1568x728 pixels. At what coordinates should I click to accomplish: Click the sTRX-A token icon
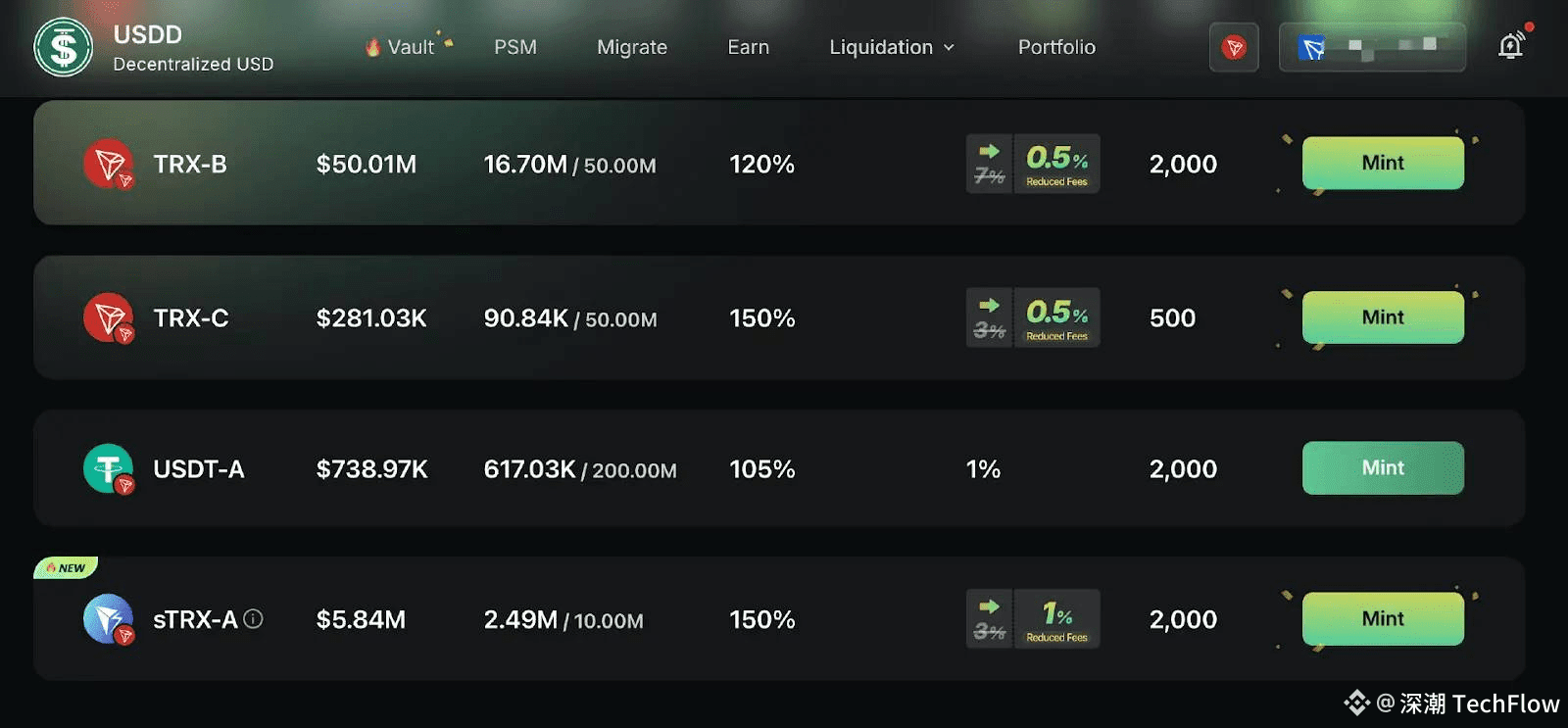tap(108, 619)
